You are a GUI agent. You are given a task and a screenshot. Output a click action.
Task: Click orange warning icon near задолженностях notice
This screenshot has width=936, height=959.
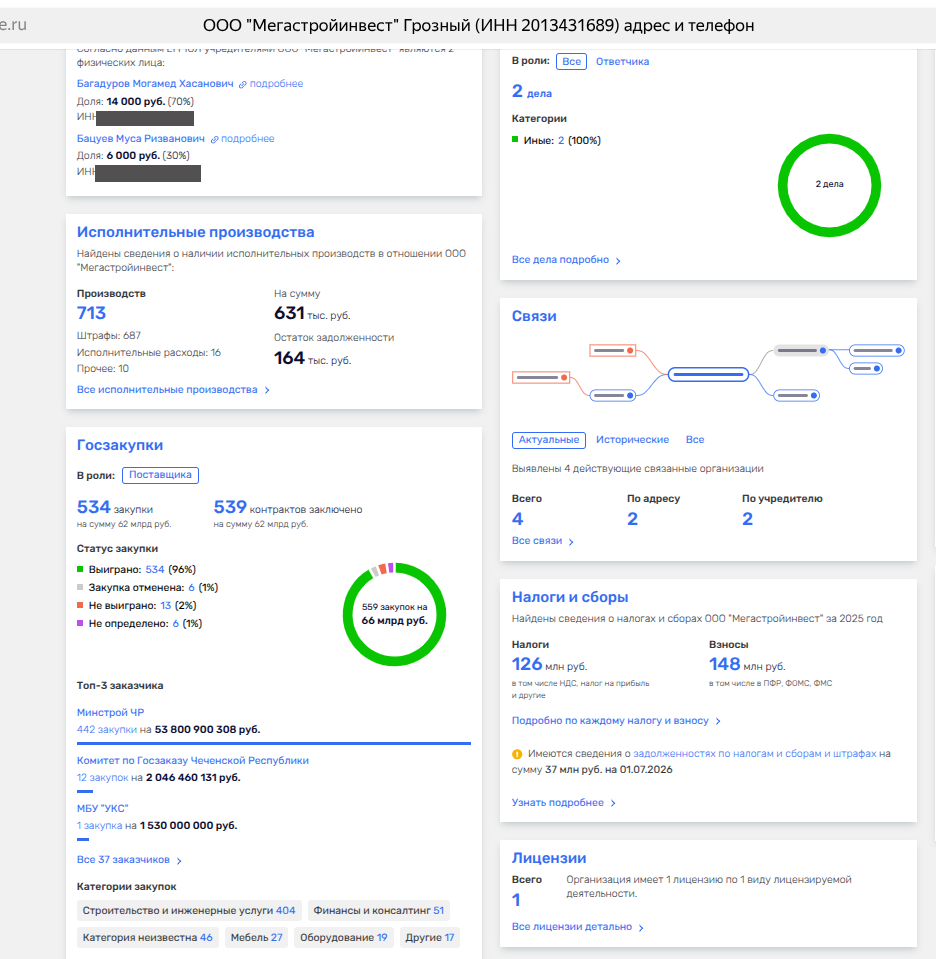(517, 755)
